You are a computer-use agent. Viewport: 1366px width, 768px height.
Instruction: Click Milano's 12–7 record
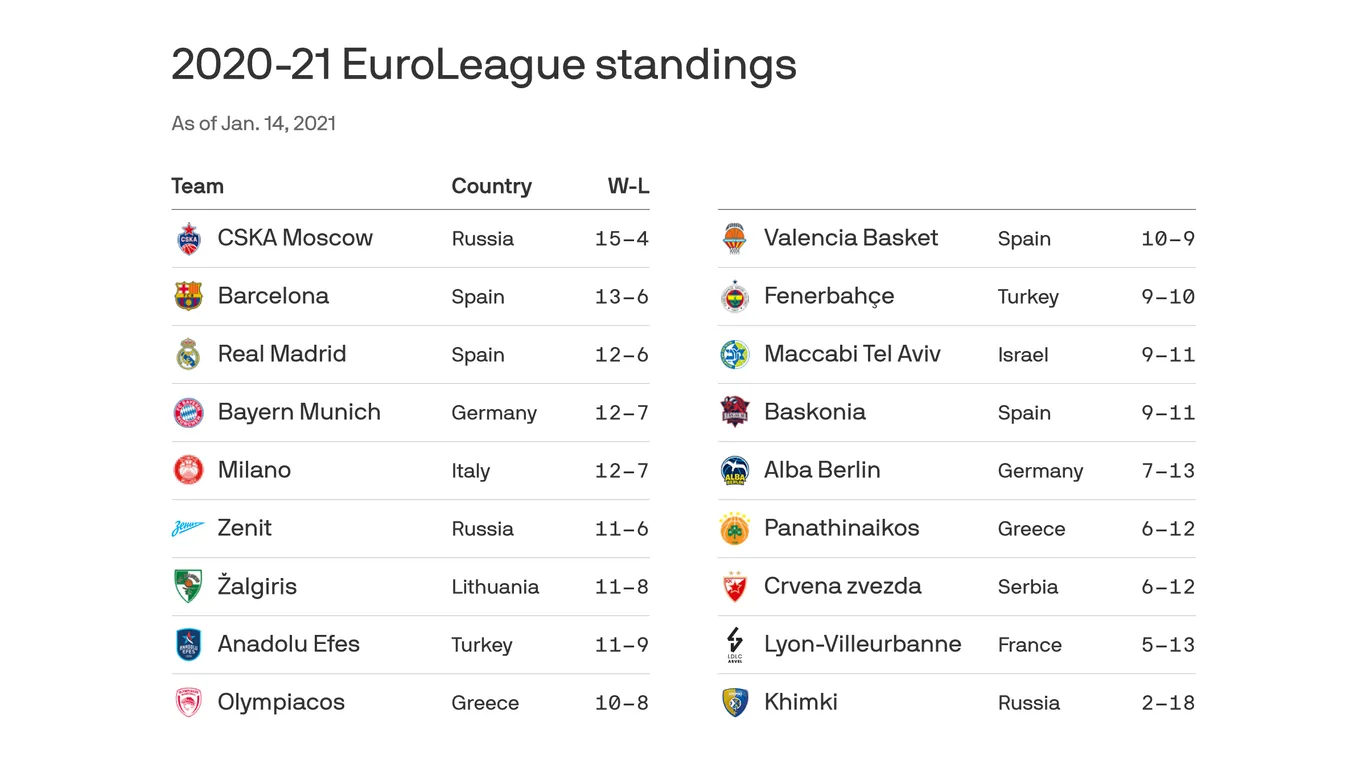[x=621, y=471]
